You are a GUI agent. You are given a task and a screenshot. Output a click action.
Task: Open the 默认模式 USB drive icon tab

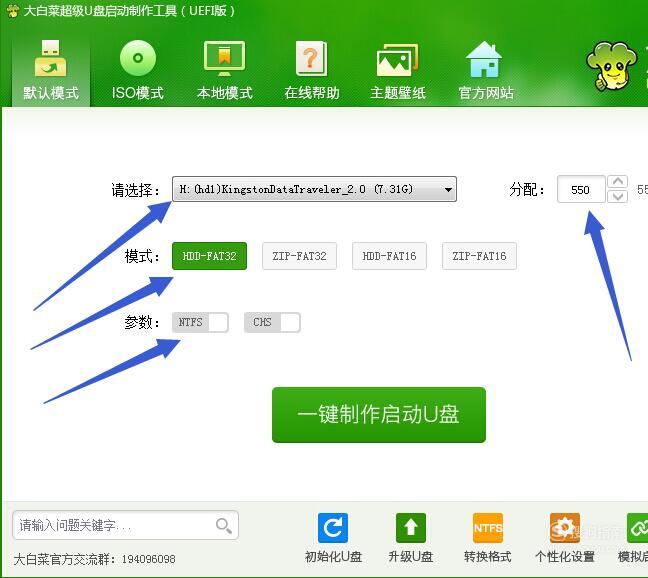click(x=50, y=70)
